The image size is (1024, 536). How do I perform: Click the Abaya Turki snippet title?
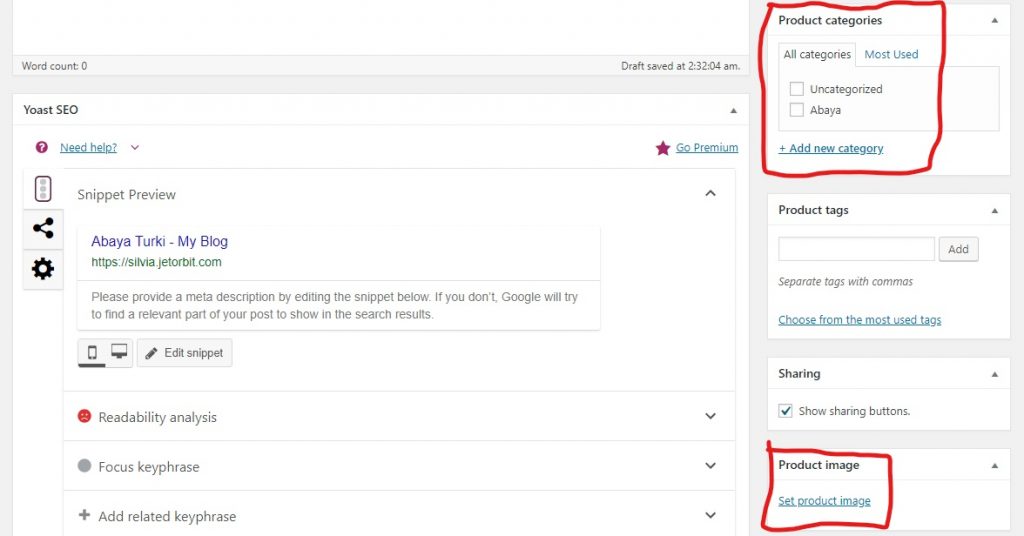click(159, 242)
